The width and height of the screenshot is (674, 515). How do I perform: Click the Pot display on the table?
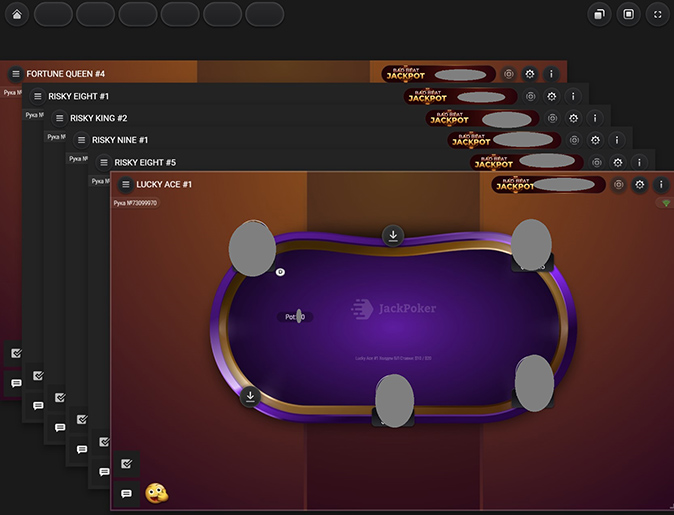click(x=295, y=317)
